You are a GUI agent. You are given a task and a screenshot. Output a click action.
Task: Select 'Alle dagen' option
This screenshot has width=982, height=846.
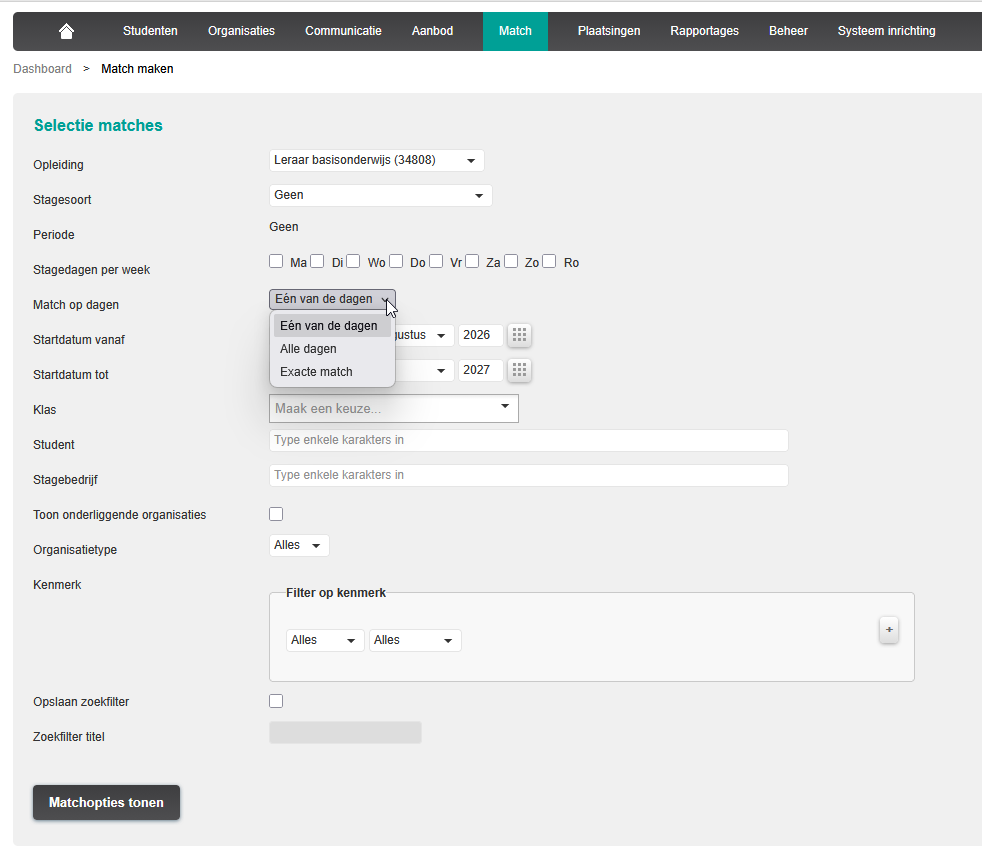(x=332, y=349)
